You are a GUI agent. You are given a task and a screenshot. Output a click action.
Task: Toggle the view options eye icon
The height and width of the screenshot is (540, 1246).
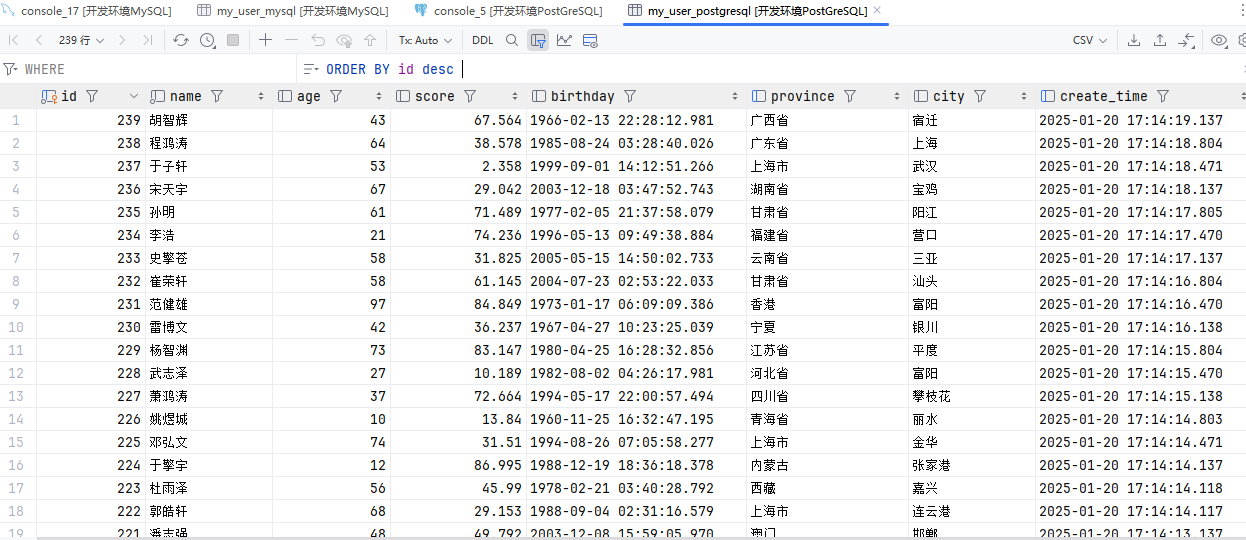pos(1218,40)
